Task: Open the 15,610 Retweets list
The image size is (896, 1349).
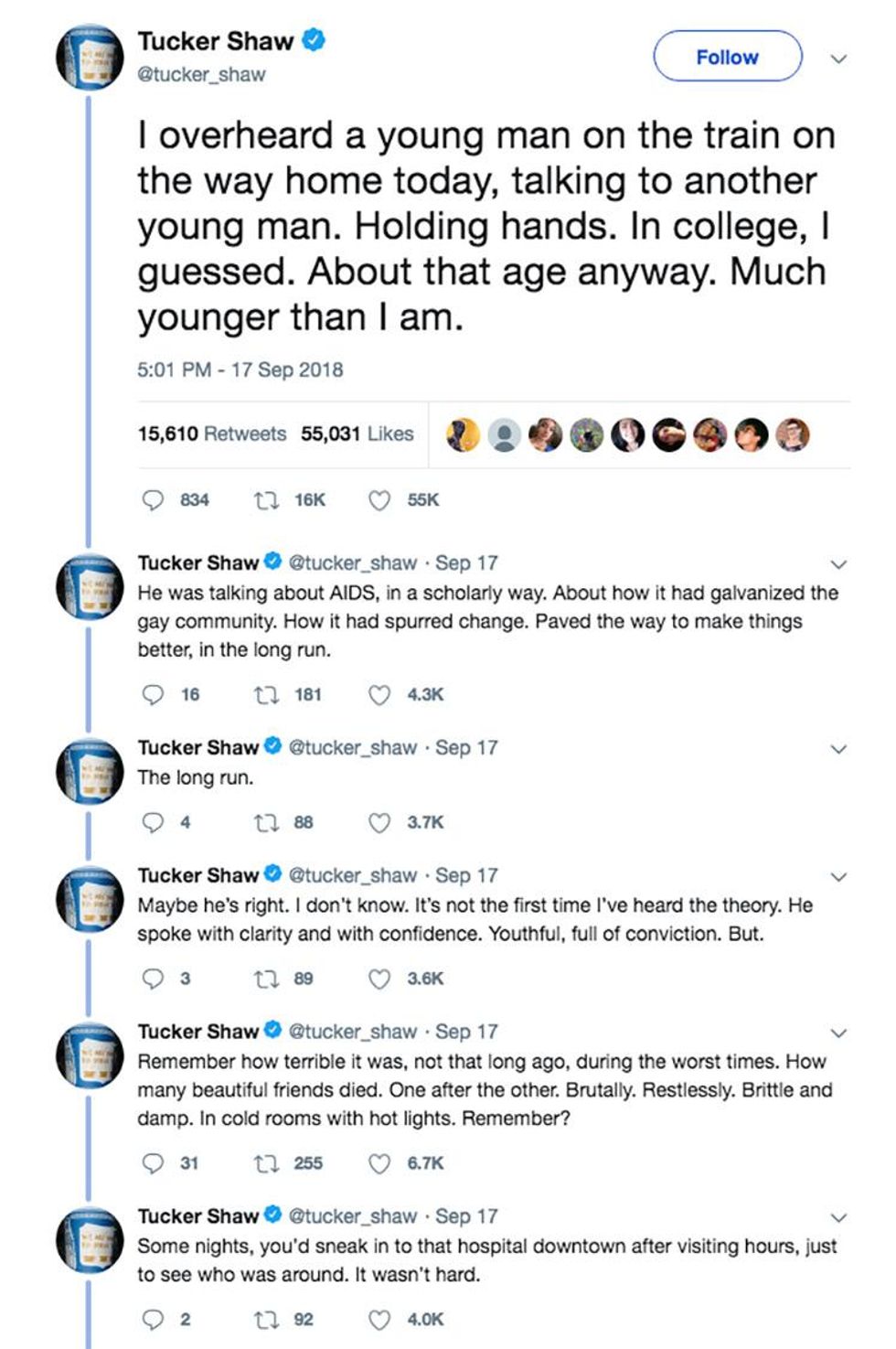Action: (212, 434)
